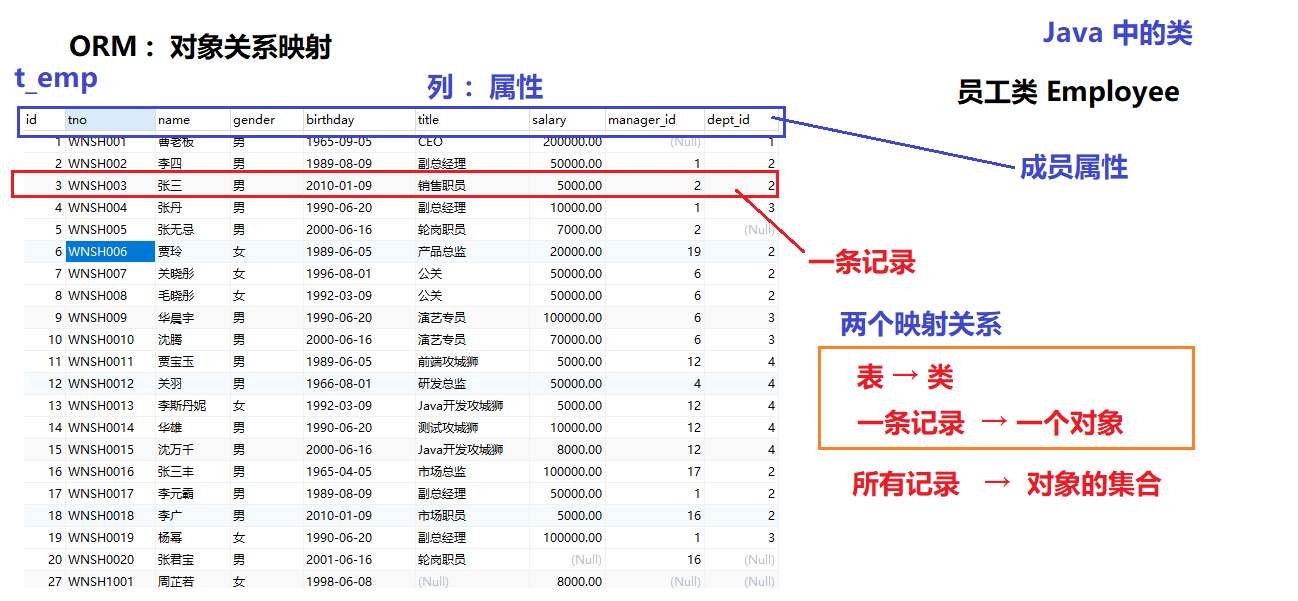The width and height of the screenshot is (1298, 601).
Task: Click the WNSH005 cell
Action: [110, 229]
